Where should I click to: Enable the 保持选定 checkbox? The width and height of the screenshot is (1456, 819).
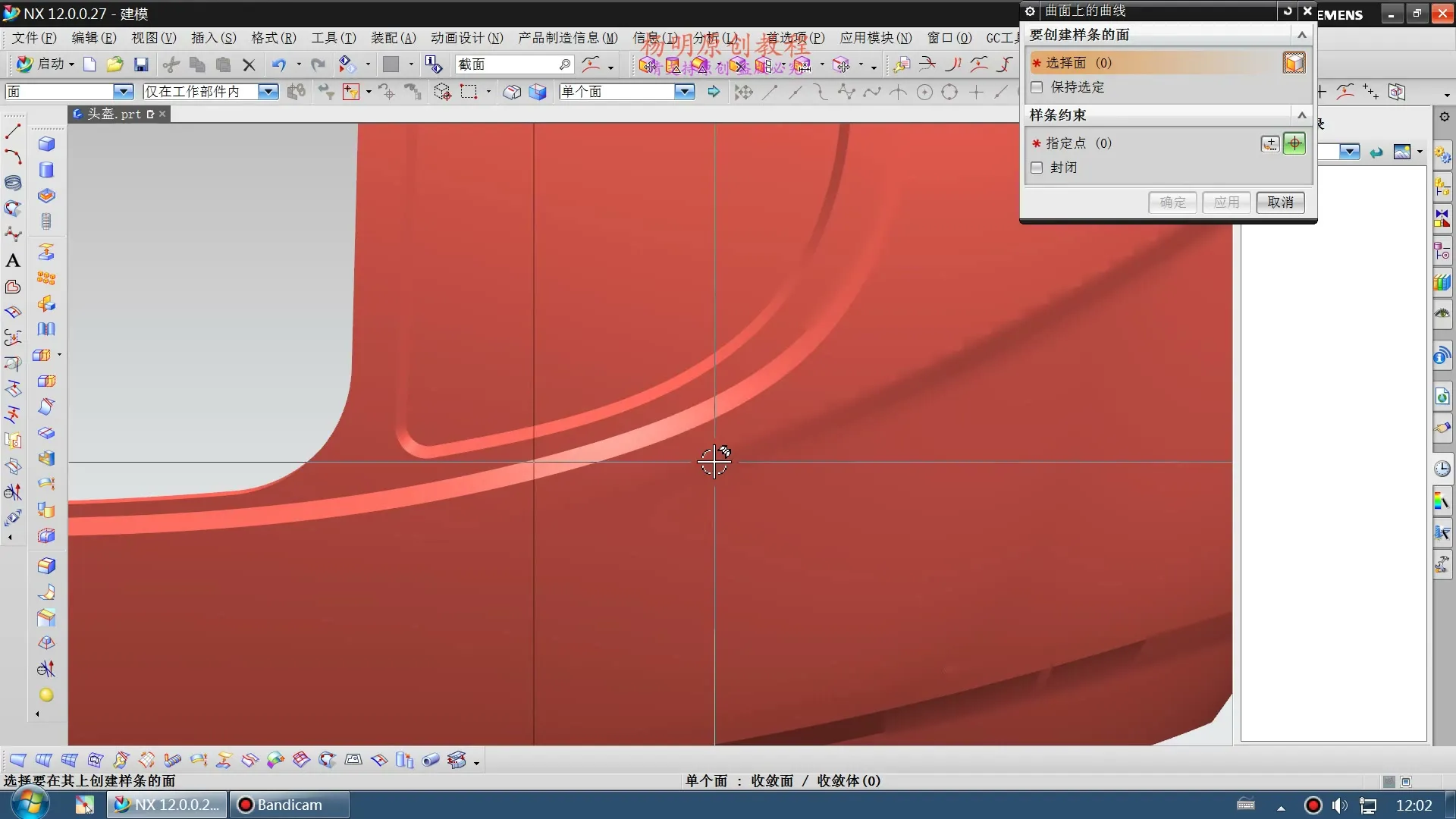[x=1037, y=87]
